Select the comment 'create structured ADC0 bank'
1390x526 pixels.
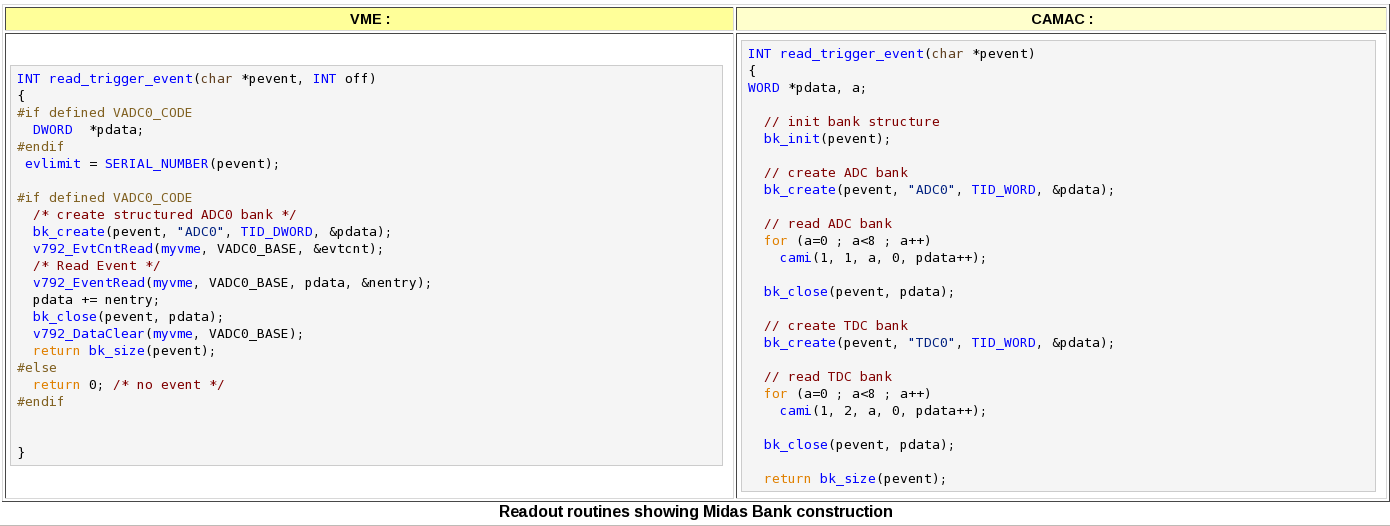pos(165,214)
